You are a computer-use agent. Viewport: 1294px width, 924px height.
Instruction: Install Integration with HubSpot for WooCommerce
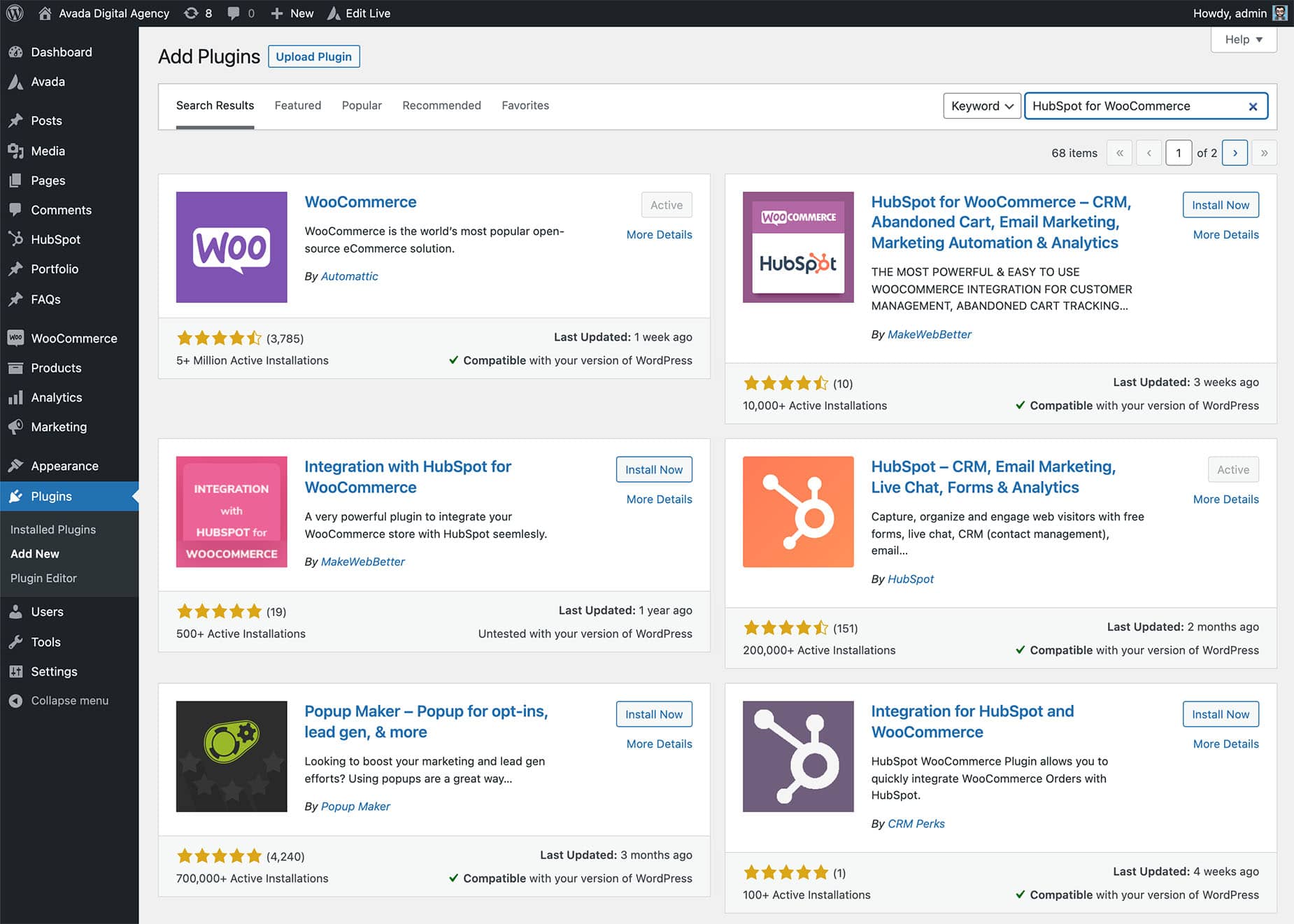(654, 469)
